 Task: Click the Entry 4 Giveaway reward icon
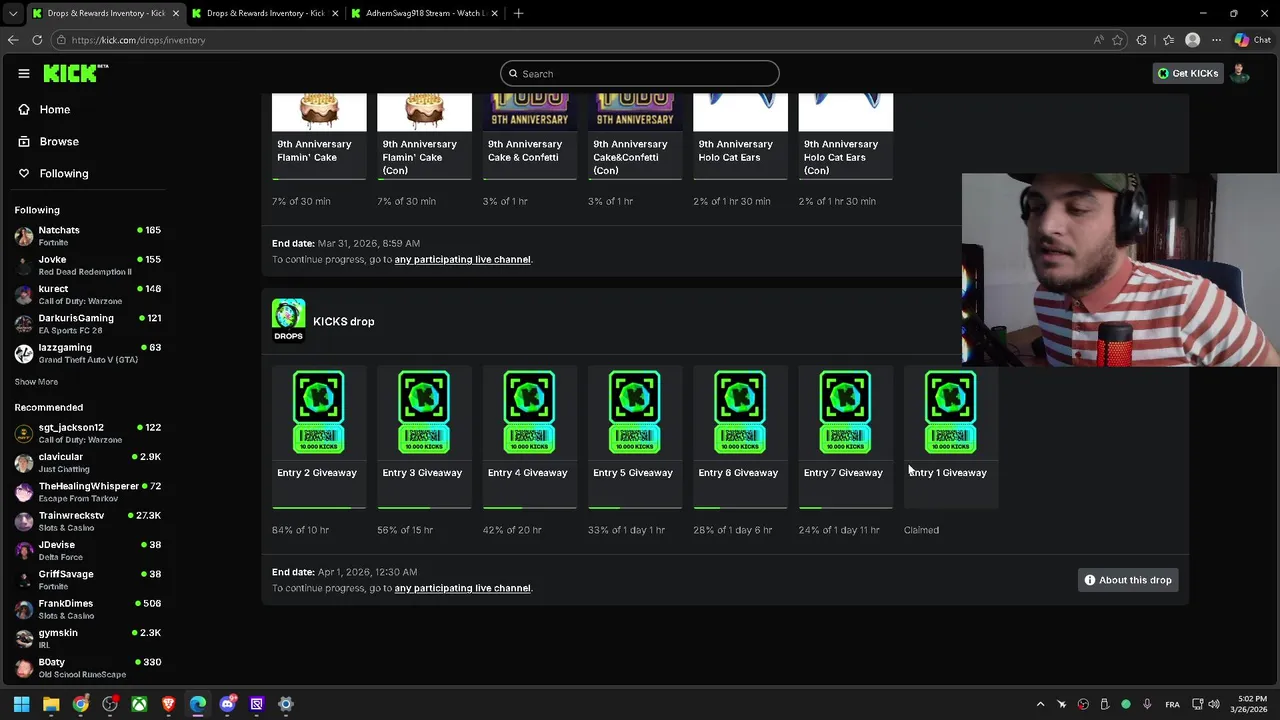point(529,412)
